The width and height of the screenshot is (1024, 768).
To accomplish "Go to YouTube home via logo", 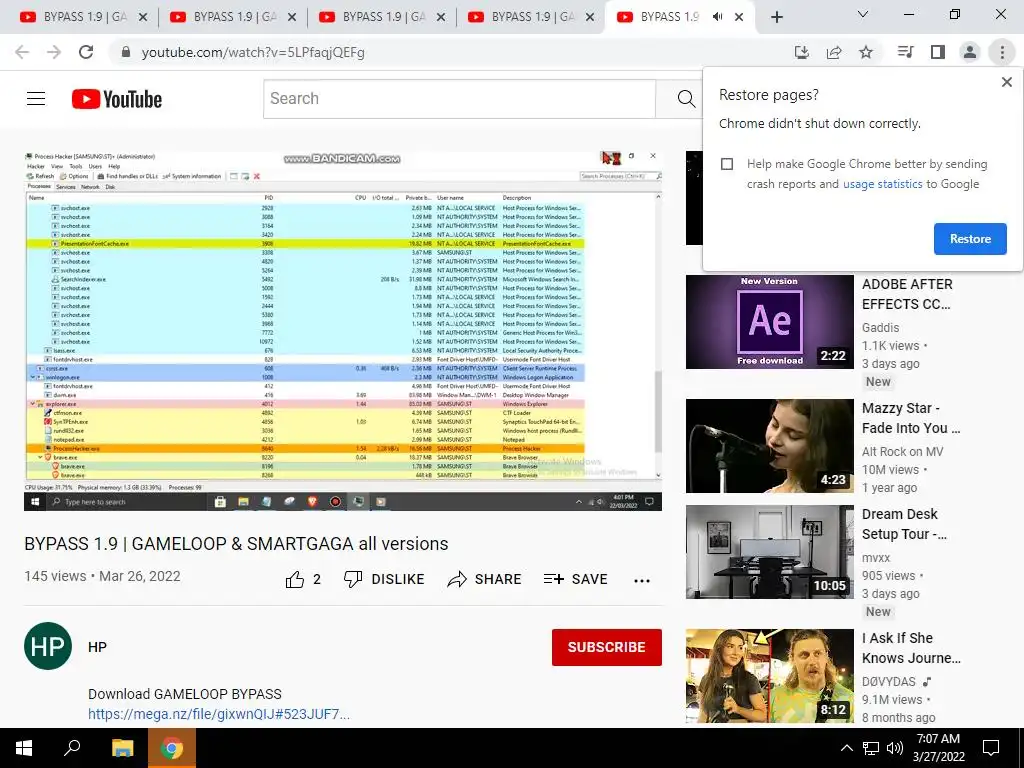I will [x=116, y=99].
